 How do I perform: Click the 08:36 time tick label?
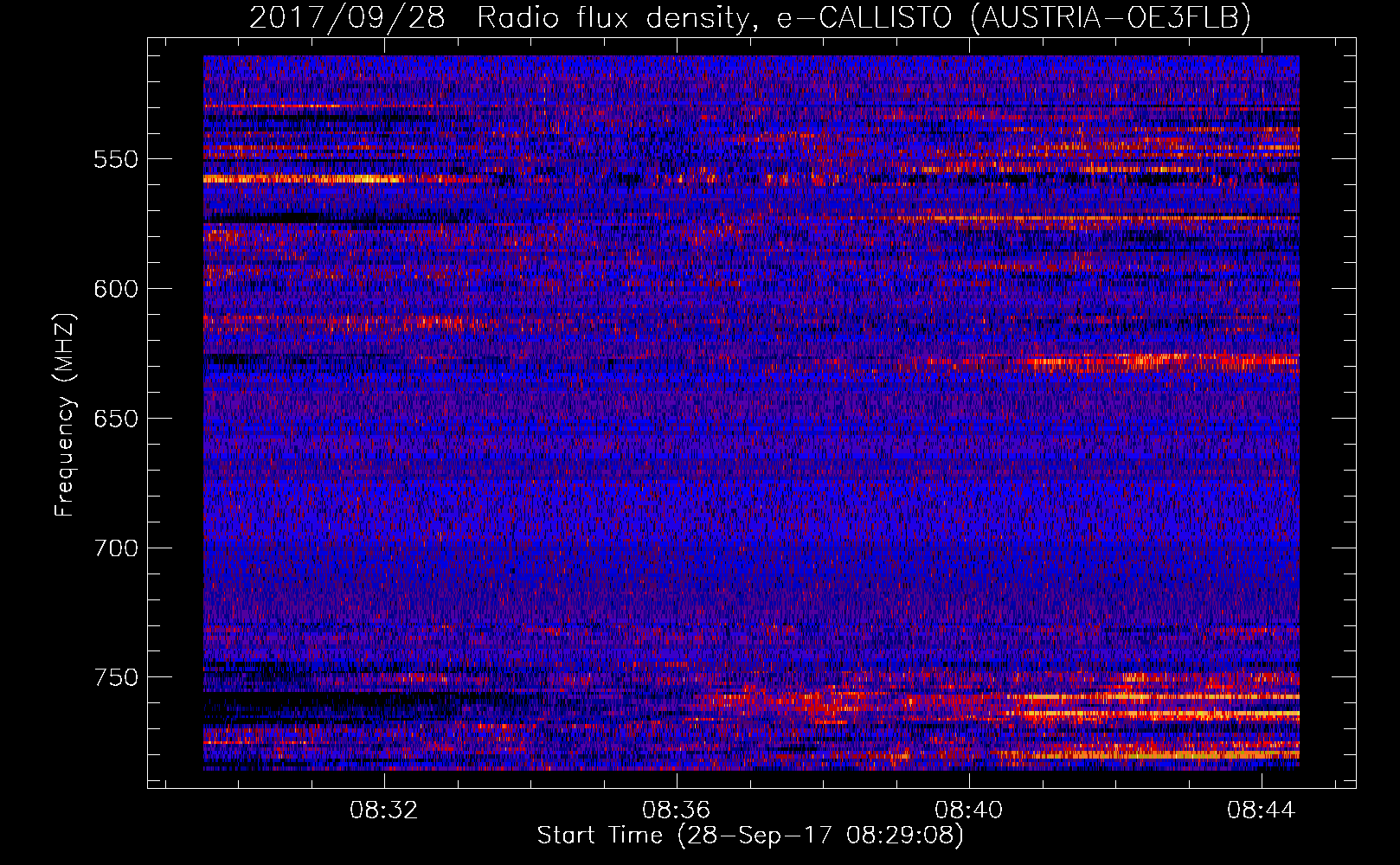pyautogui.click(x=676, y=811)
